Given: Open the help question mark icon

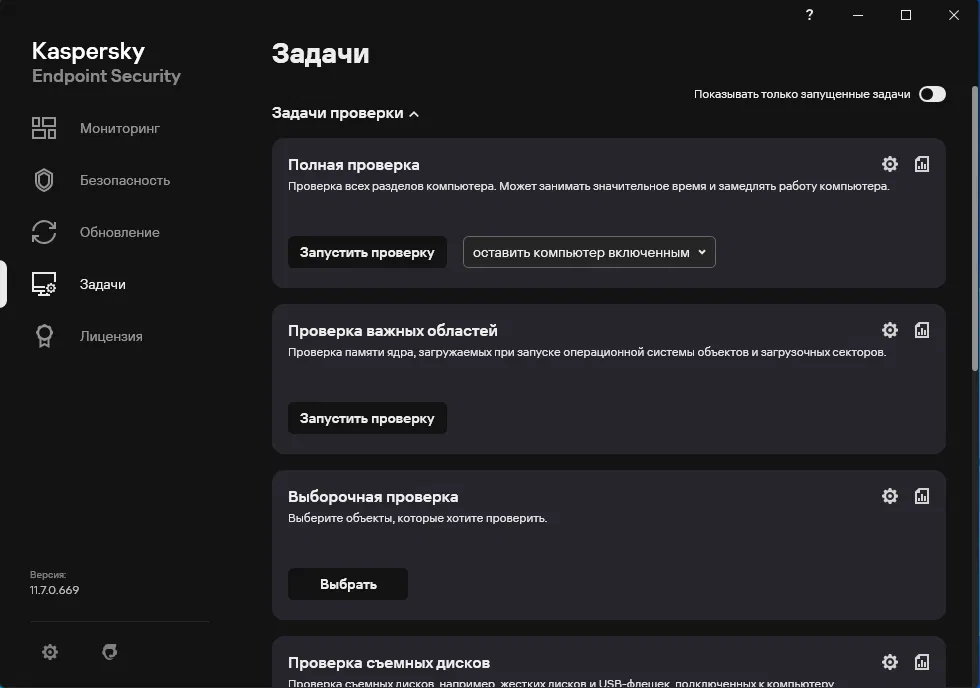Looking at the screenshot, I should [809, 15].
